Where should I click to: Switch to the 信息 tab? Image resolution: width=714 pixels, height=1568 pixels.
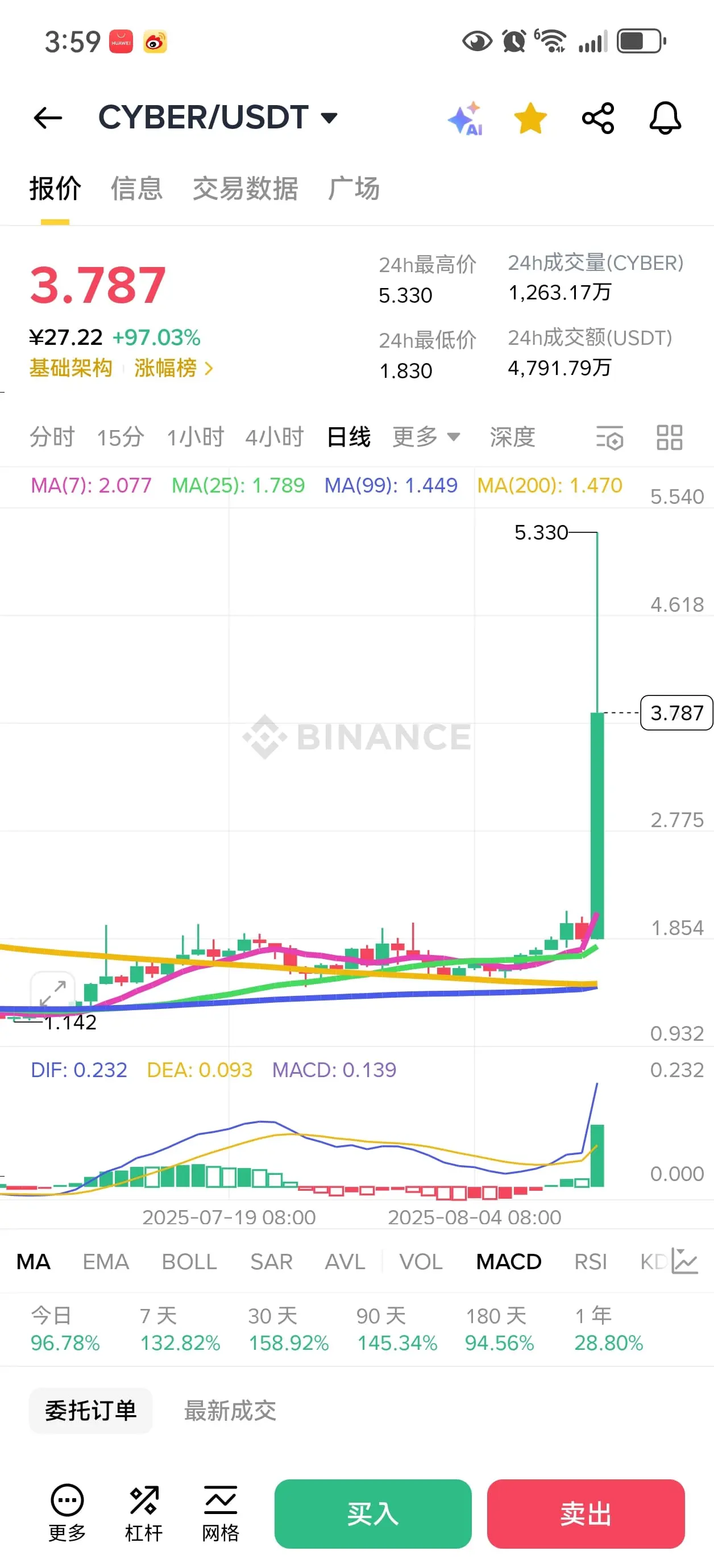[x=136, y=188]
